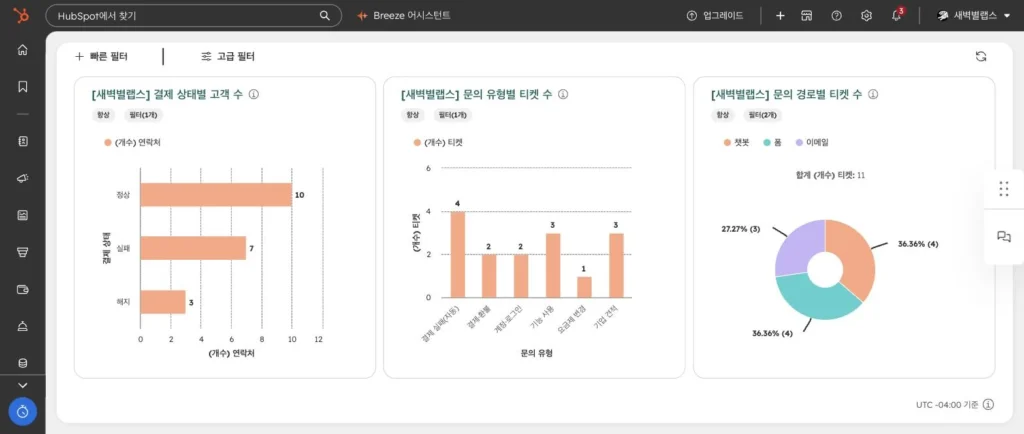This screenshot has height=434, width=1024.
Task: Open the Content icon in sidebar
Action: 23,215
